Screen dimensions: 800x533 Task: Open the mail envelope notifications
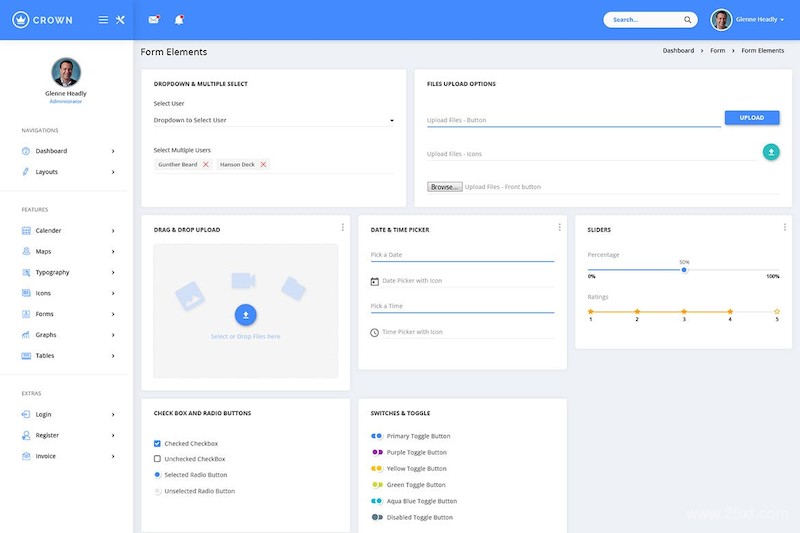point(154,19)
